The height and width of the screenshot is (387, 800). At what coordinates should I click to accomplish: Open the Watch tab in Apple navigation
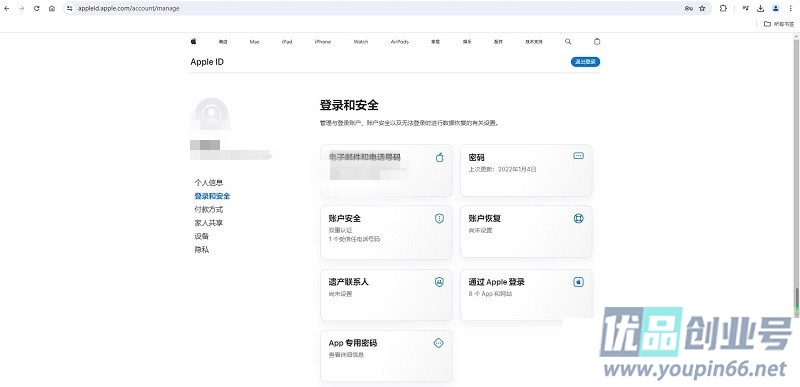point(361,42)
